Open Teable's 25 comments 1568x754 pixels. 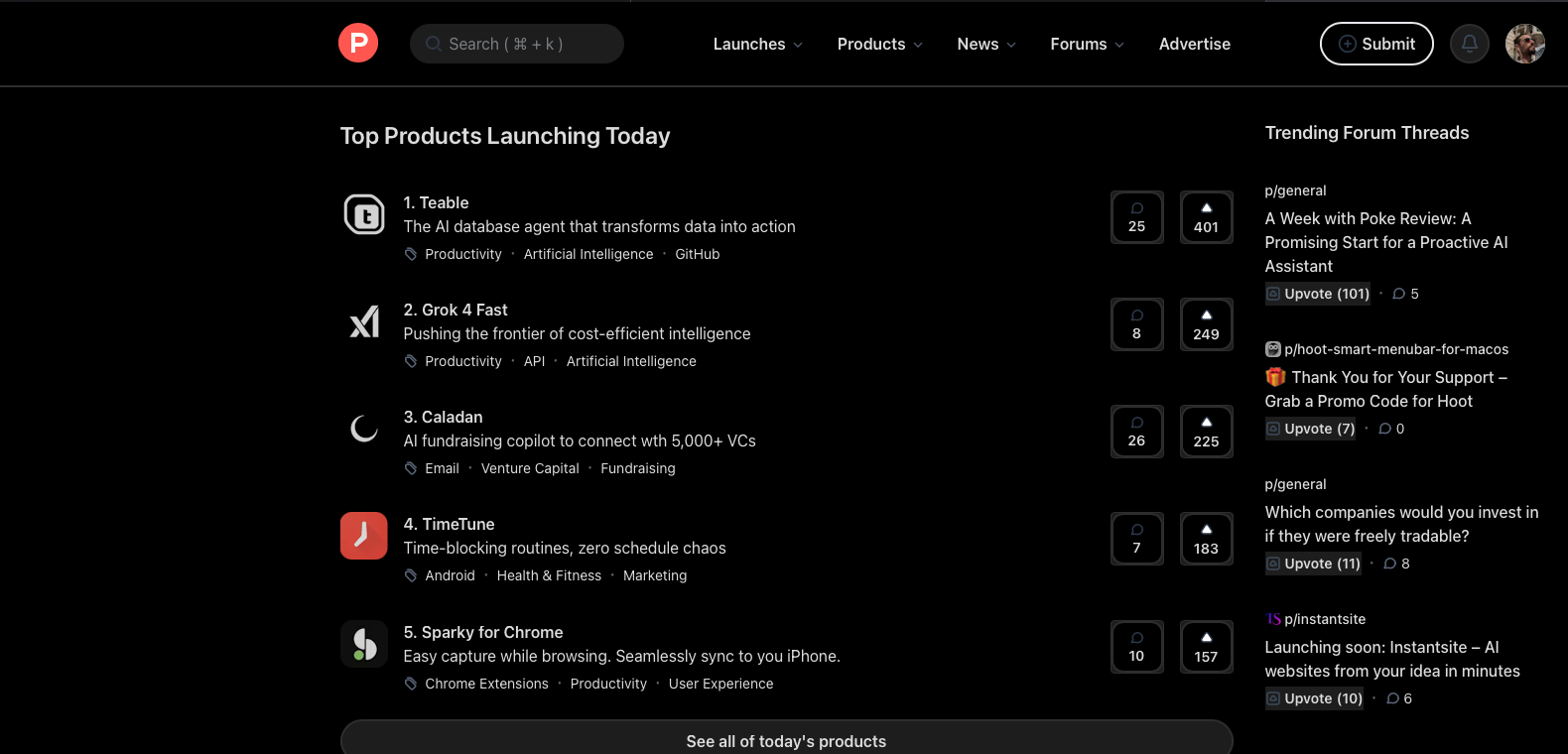(1137, 217)
